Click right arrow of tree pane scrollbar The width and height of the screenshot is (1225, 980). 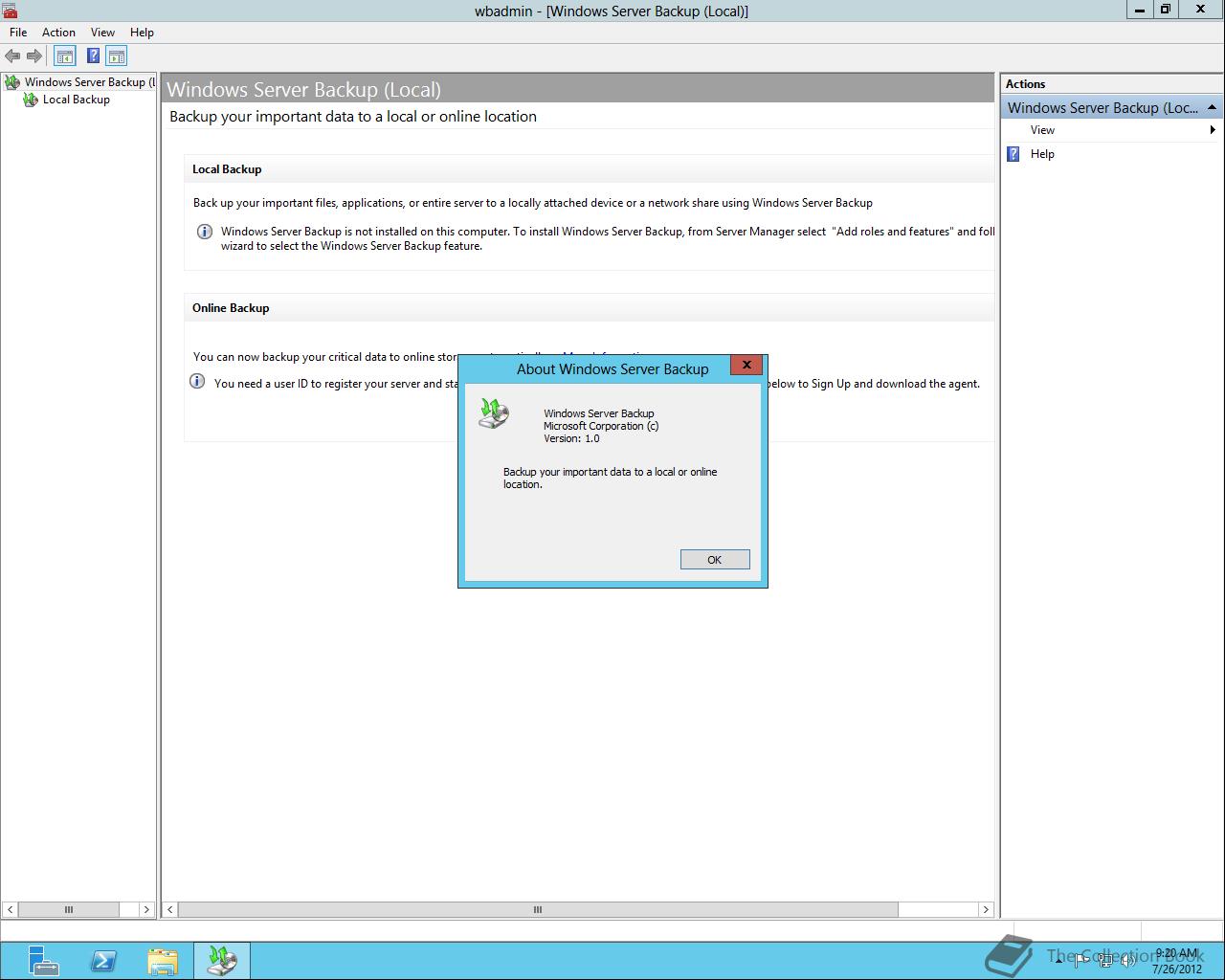(x=146, y=909)
